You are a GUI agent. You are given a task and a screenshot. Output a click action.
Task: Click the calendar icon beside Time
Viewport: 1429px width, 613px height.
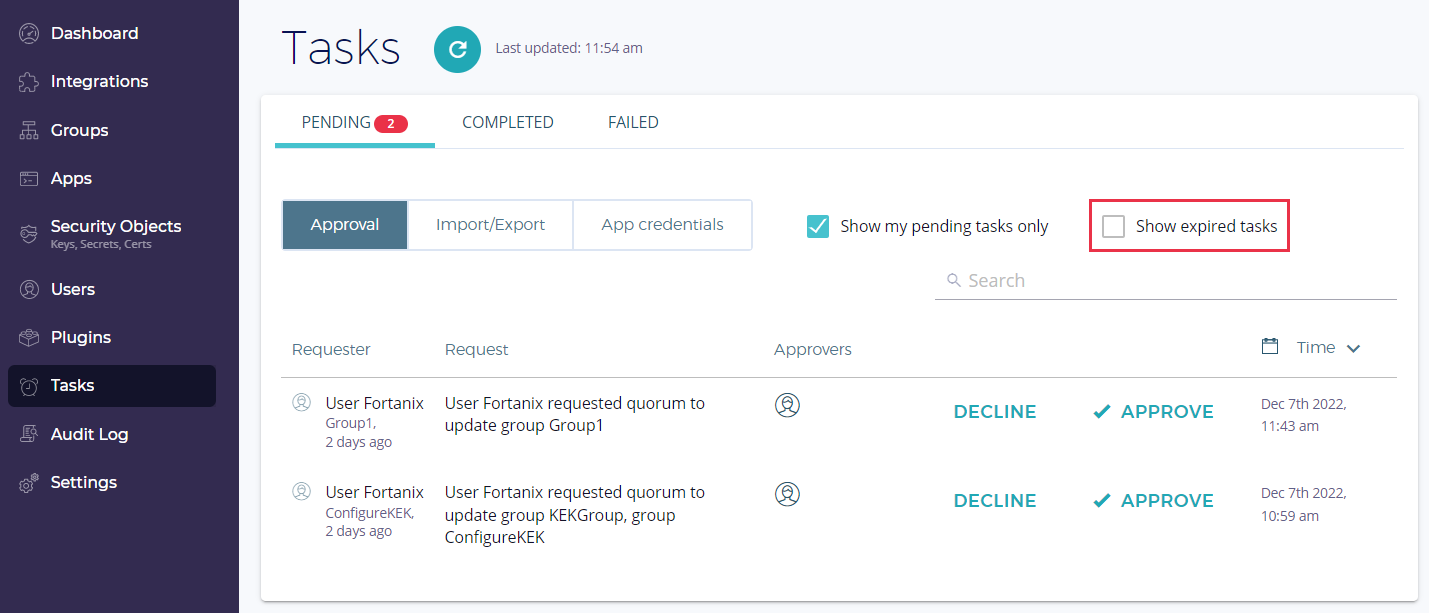click(1270, 347)
